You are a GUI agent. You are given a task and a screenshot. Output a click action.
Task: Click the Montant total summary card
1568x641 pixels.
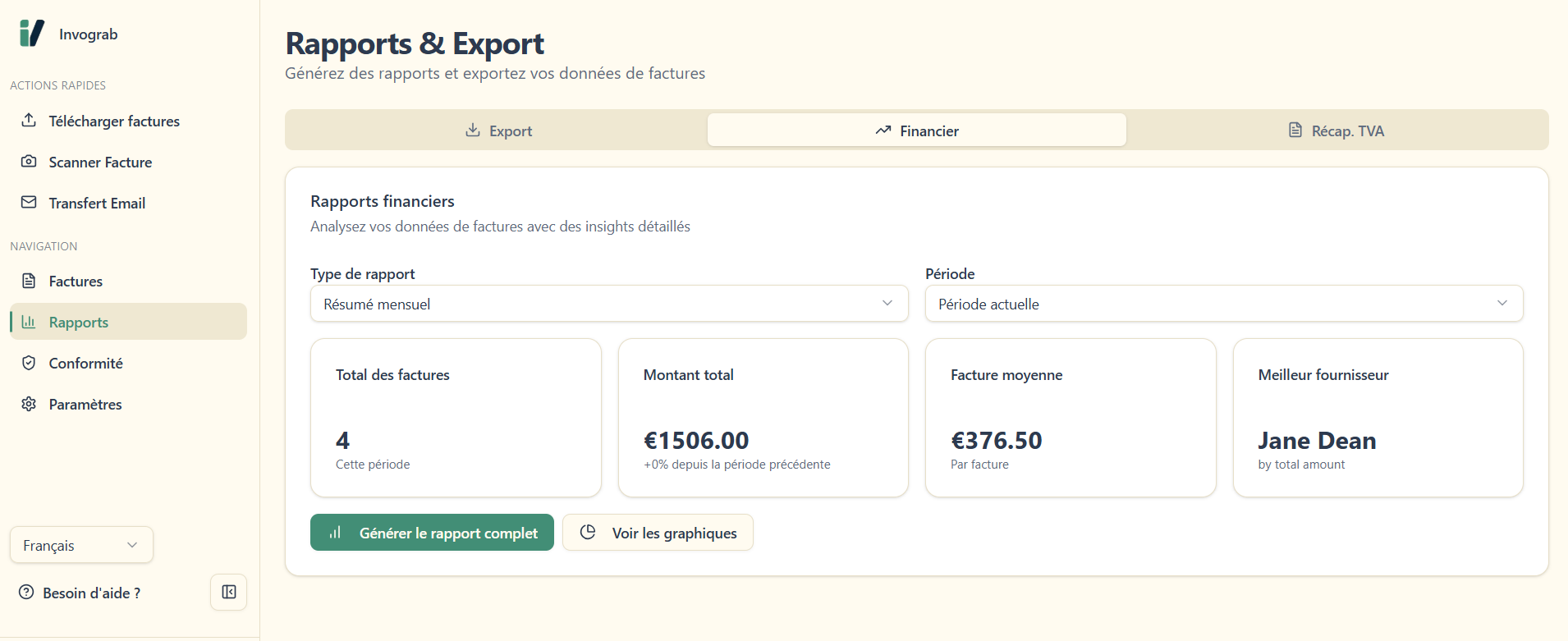[x=763, y=418]
